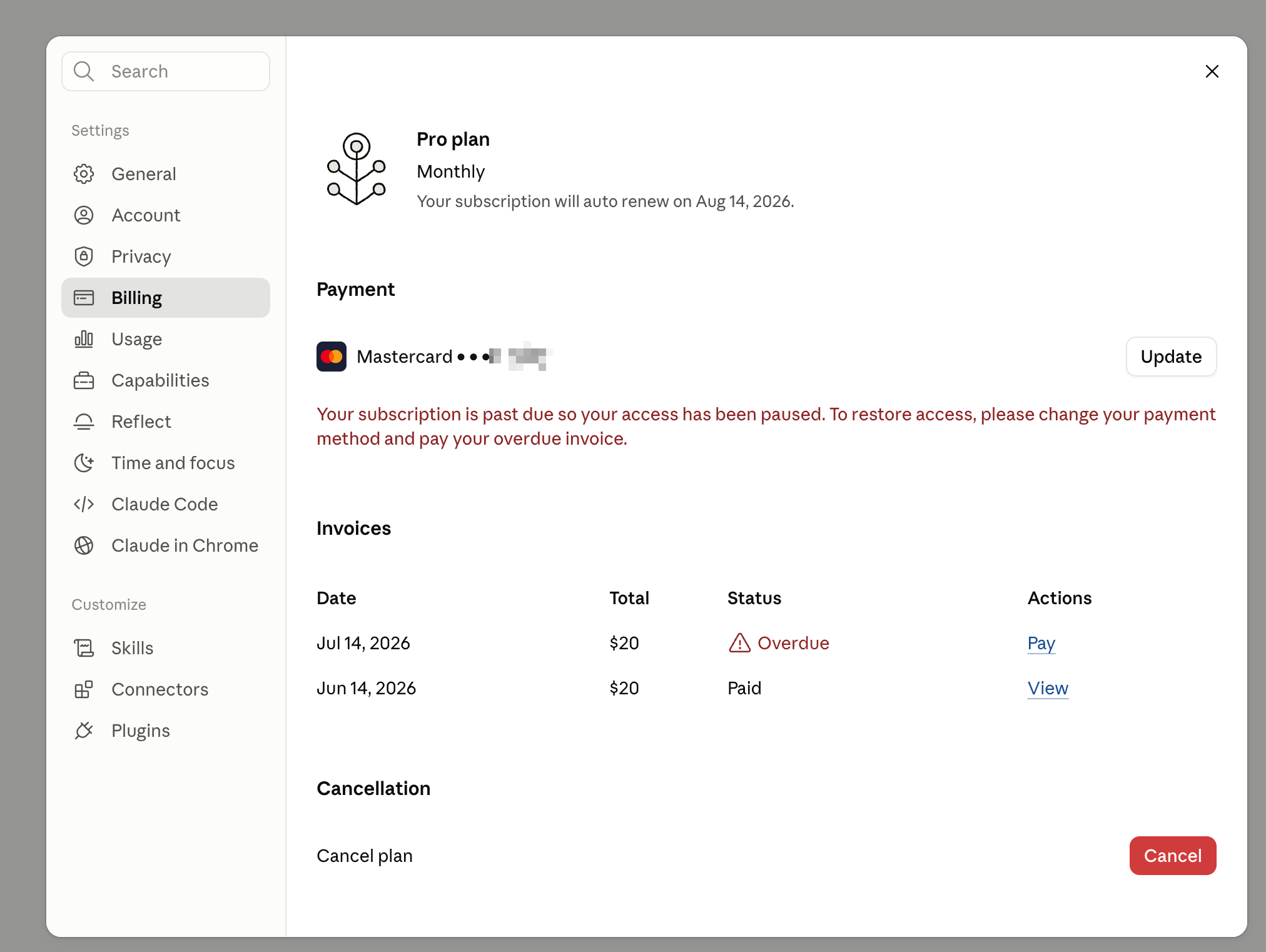
Task: Go to Privacy settings
Action: tap(166, 256)
